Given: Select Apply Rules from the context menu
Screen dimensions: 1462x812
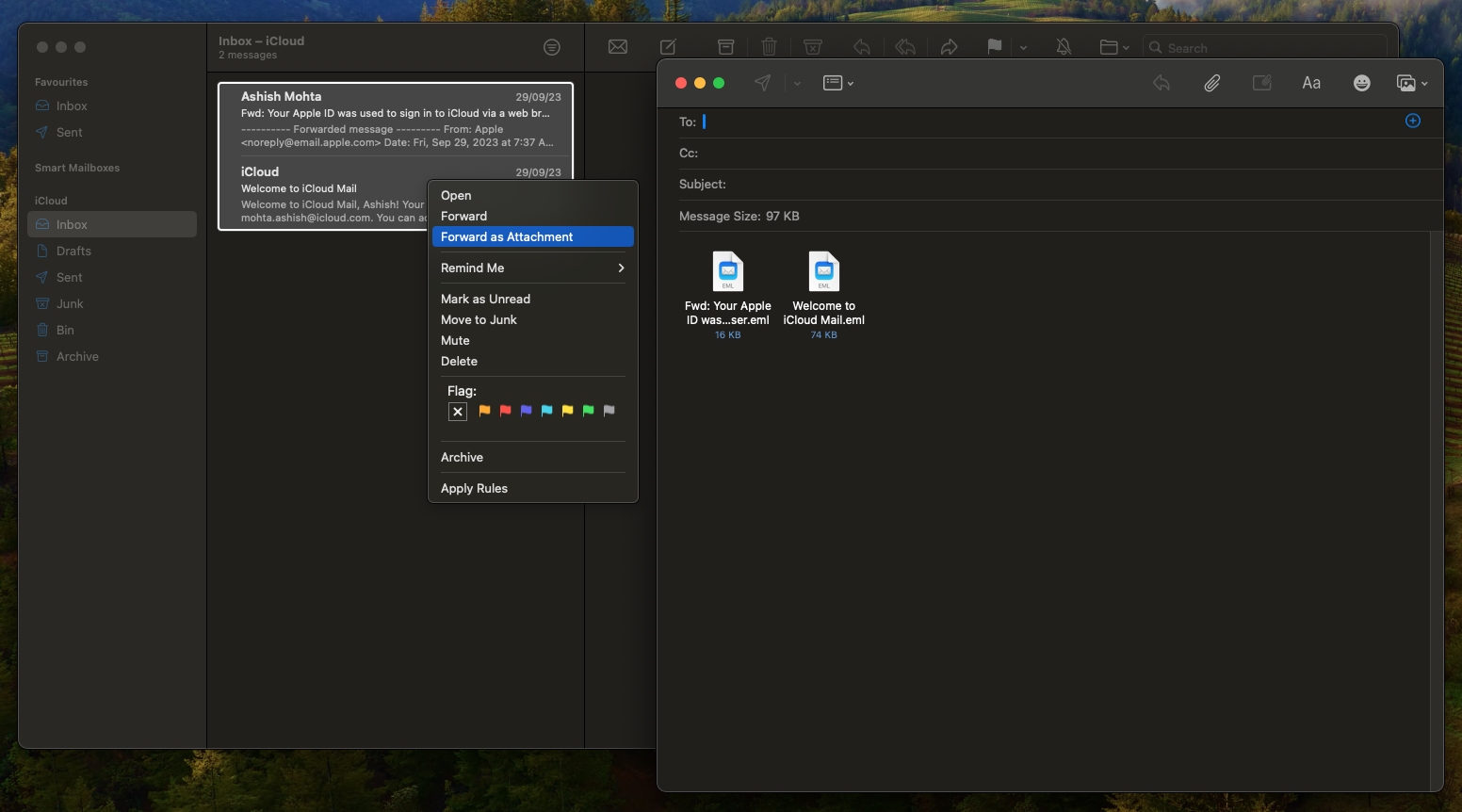Looking at the screenshot, I should click(x=476, y=488).
